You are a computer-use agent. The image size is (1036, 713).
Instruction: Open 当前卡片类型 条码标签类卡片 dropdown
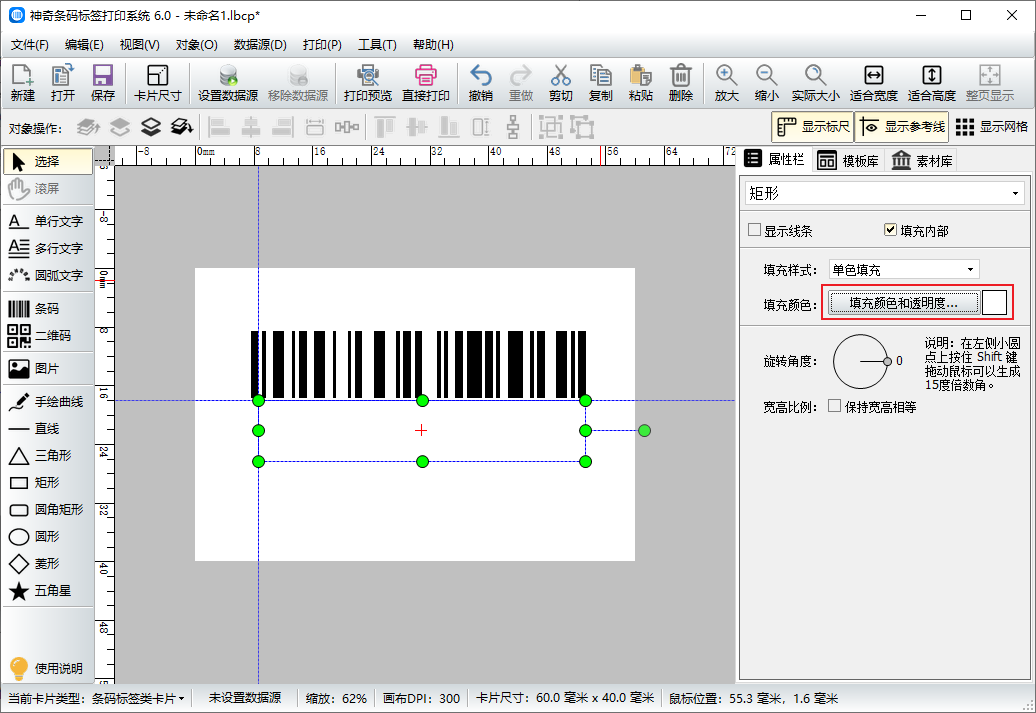click(x=138, y=698)
